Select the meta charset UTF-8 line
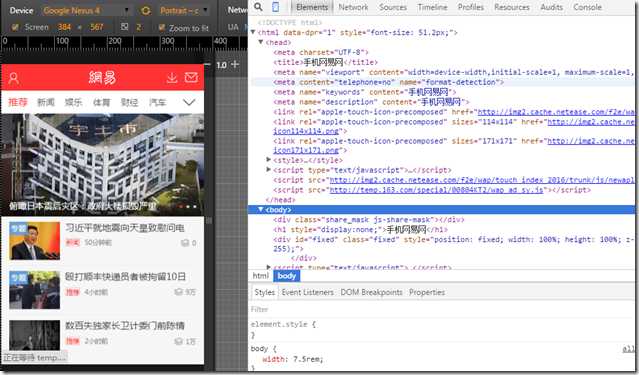Image resolution: width=639 pixels, height=375 pixels. 321,52
